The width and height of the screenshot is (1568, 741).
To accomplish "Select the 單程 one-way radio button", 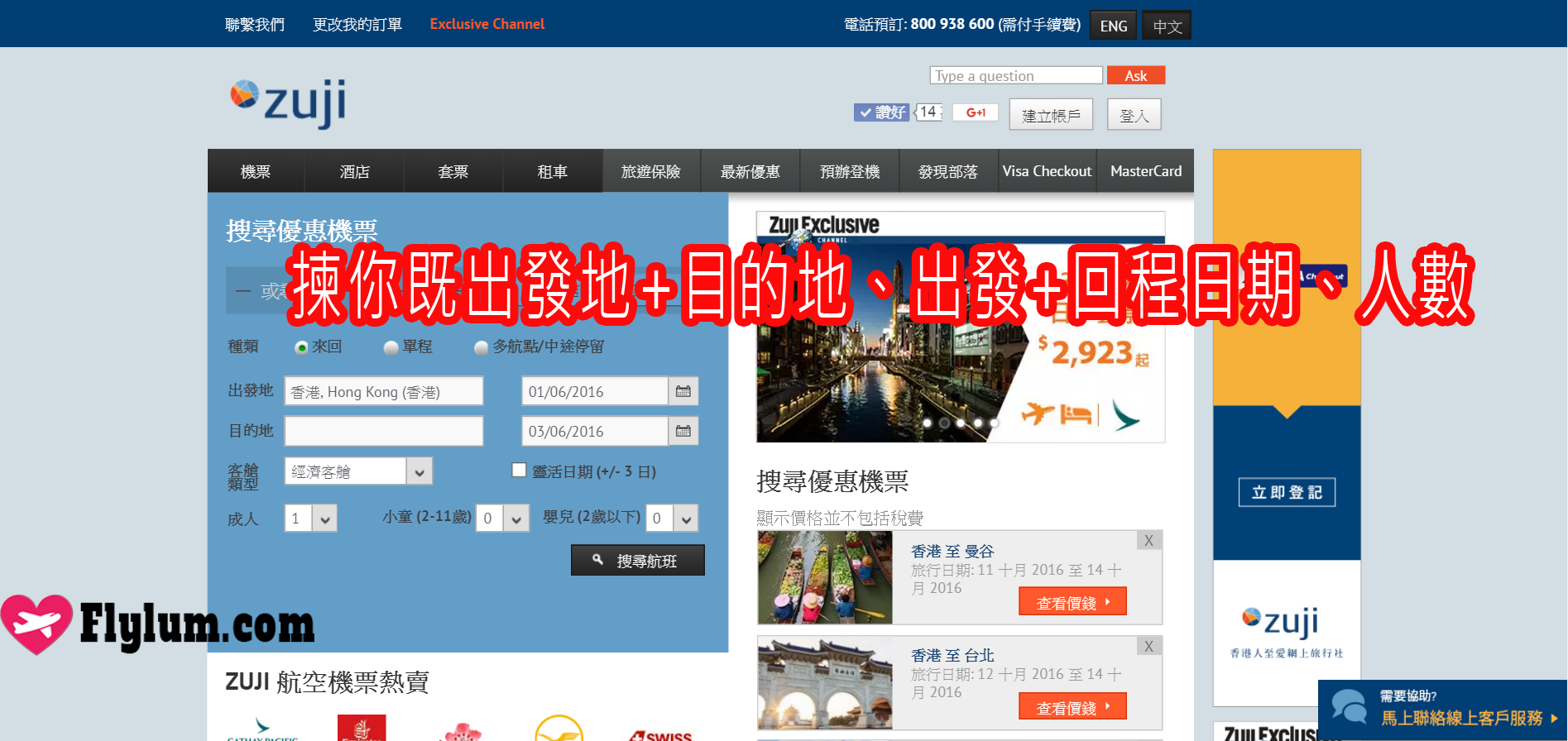I will pyautogui.click(x=391, y=347).
